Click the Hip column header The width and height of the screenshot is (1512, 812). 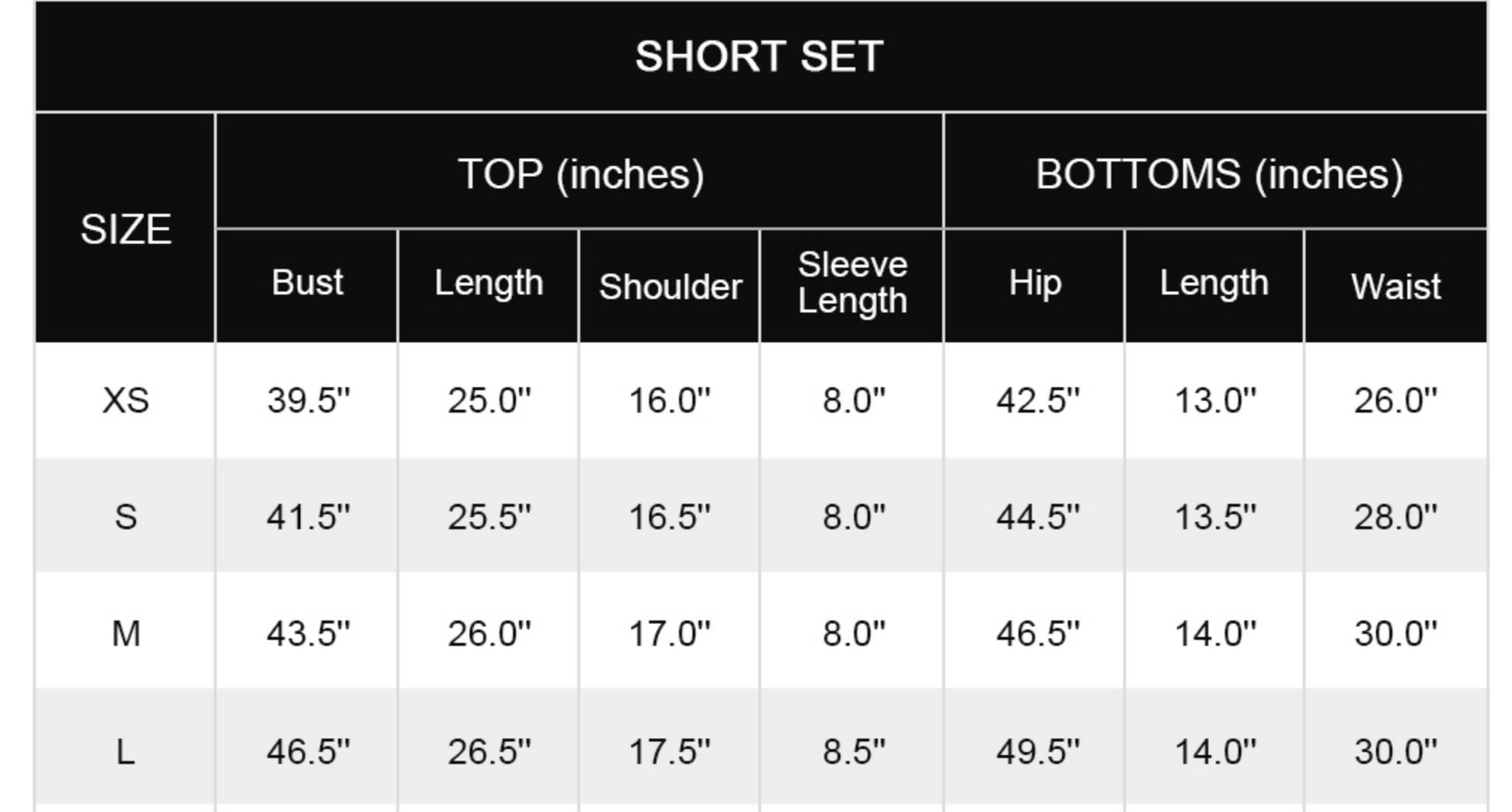click(x=1035, y=283)
